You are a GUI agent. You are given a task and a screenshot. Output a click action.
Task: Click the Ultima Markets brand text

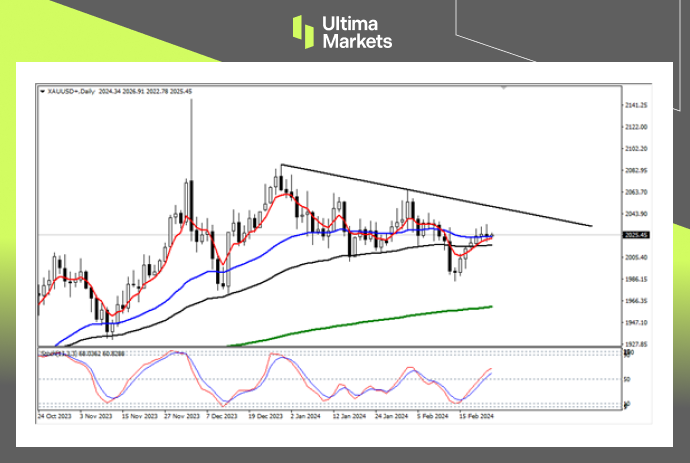pos(357,31)
